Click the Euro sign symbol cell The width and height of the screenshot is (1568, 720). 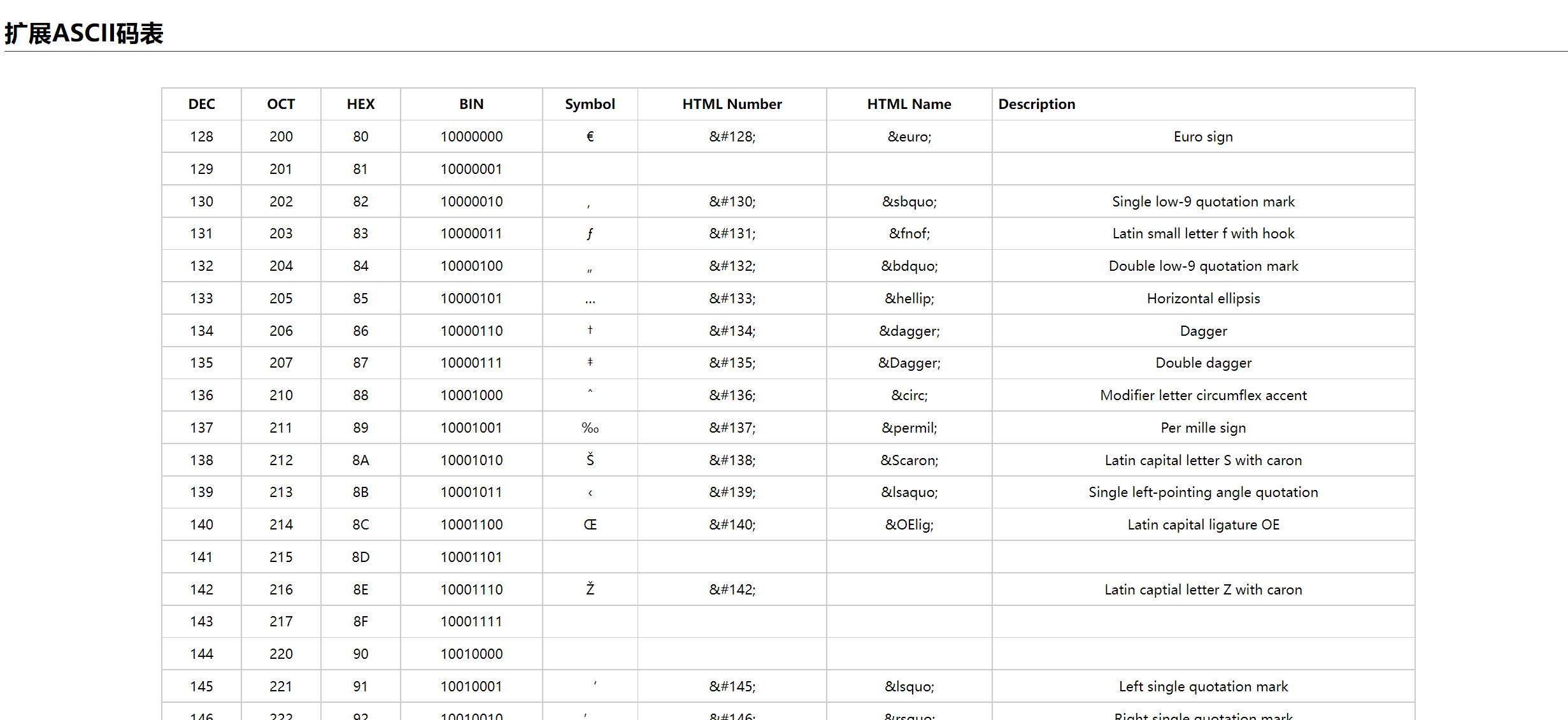pos(590,136)
